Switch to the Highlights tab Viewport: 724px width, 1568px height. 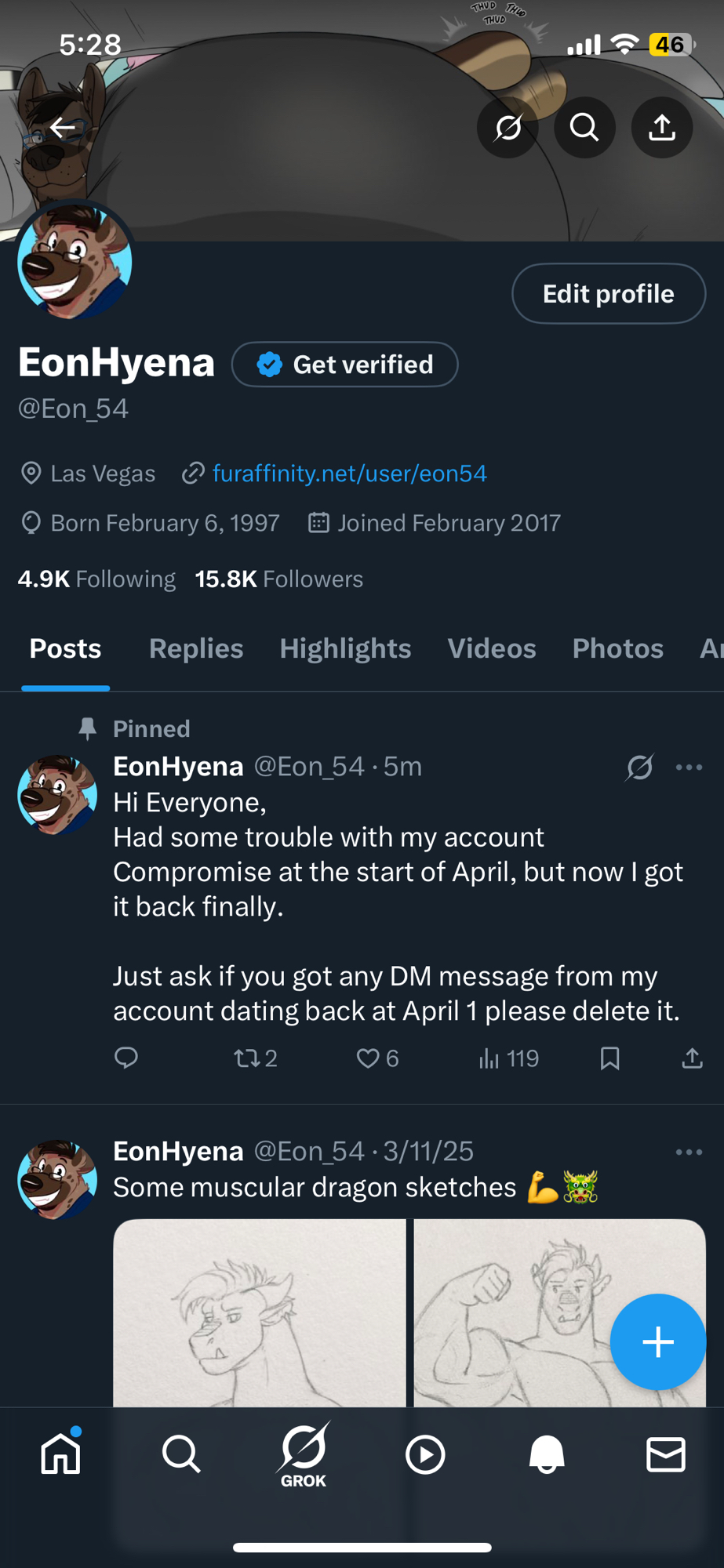[345, 648]
